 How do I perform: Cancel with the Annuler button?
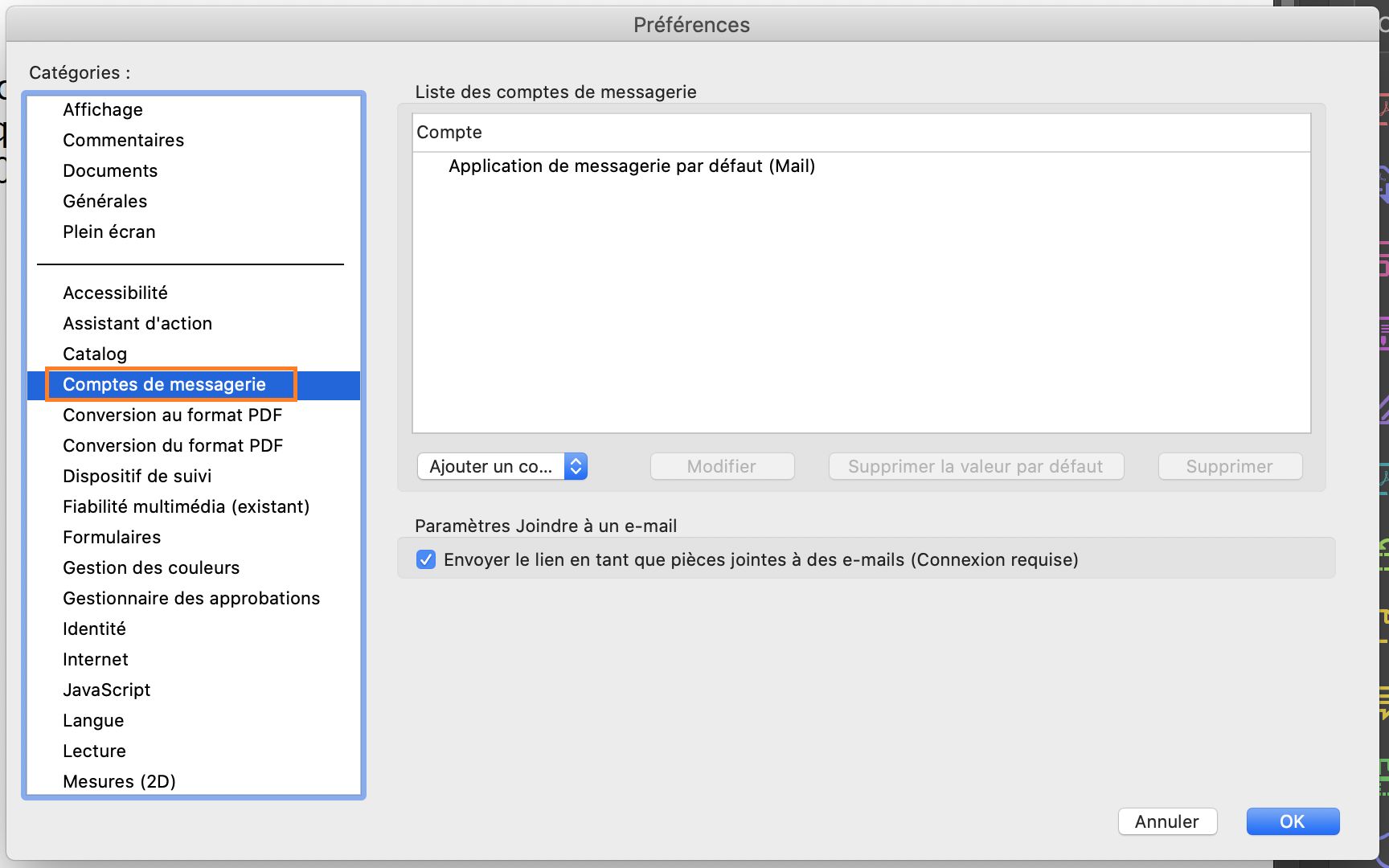coord(1167,821)
